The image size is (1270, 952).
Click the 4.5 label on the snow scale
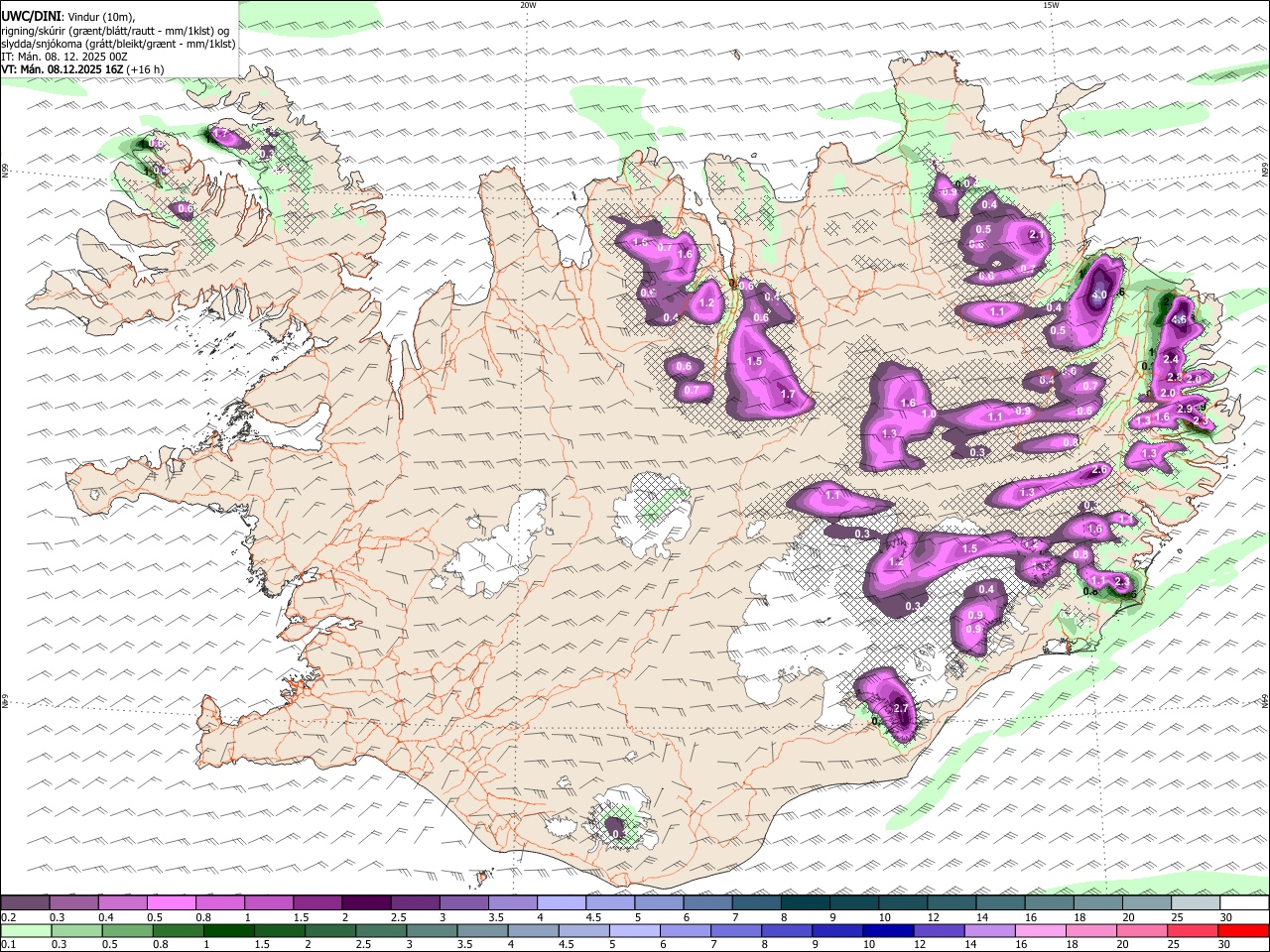click(594, 917)
